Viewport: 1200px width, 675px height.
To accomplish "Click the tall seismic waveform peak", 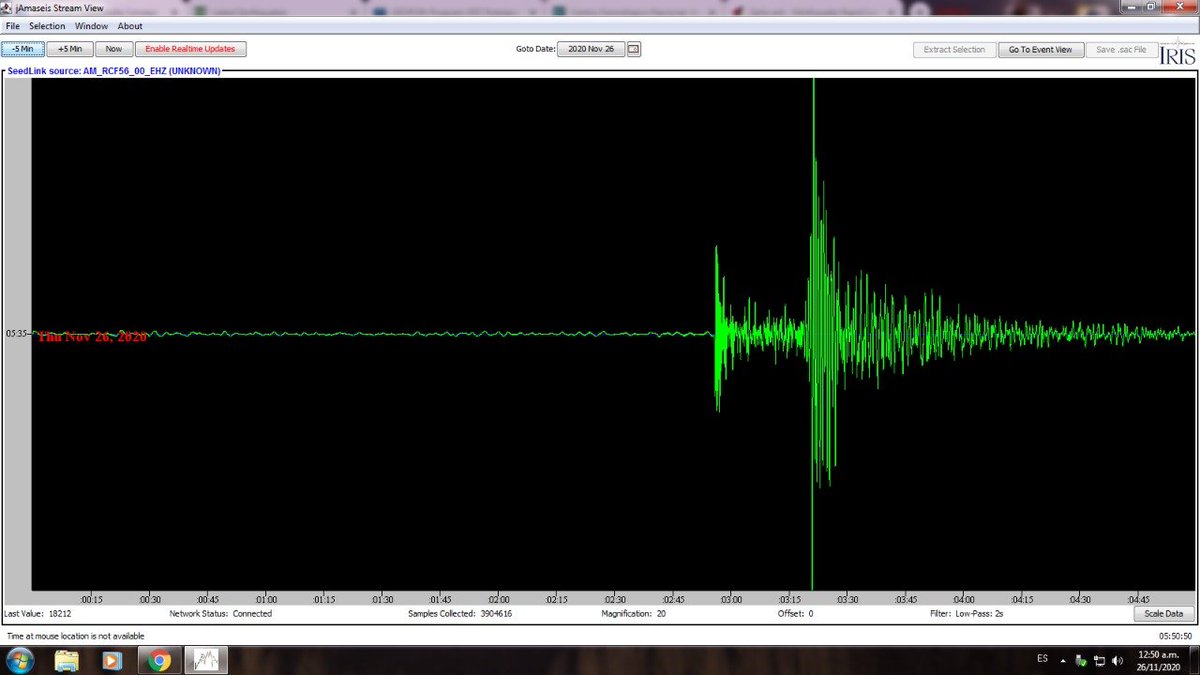I will [813, 332].
